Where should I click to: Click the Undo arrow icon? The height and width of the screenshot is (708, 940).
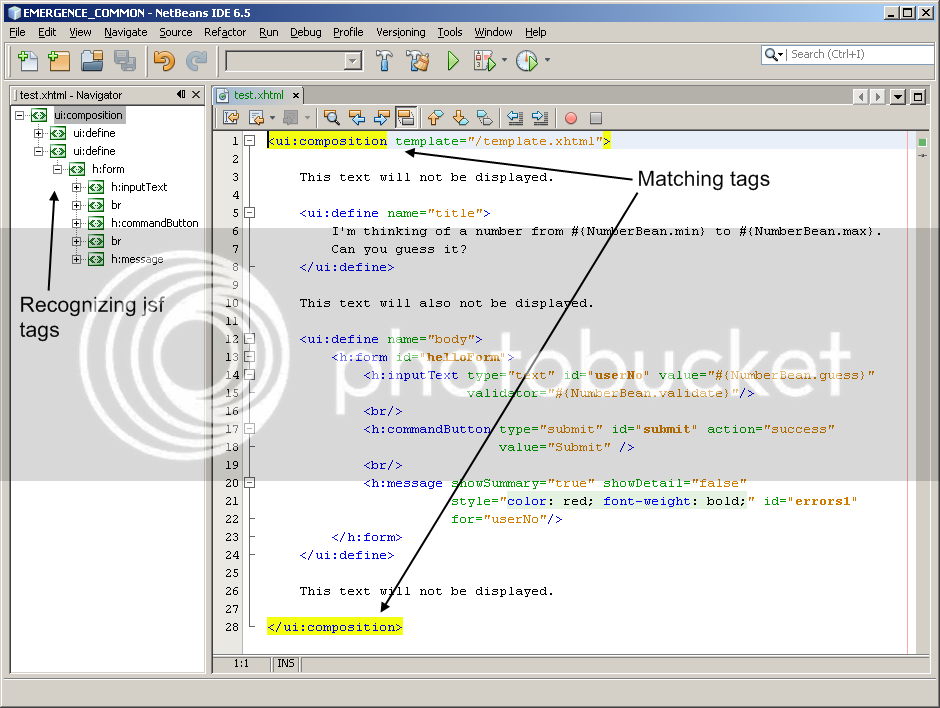click(164, 61)
